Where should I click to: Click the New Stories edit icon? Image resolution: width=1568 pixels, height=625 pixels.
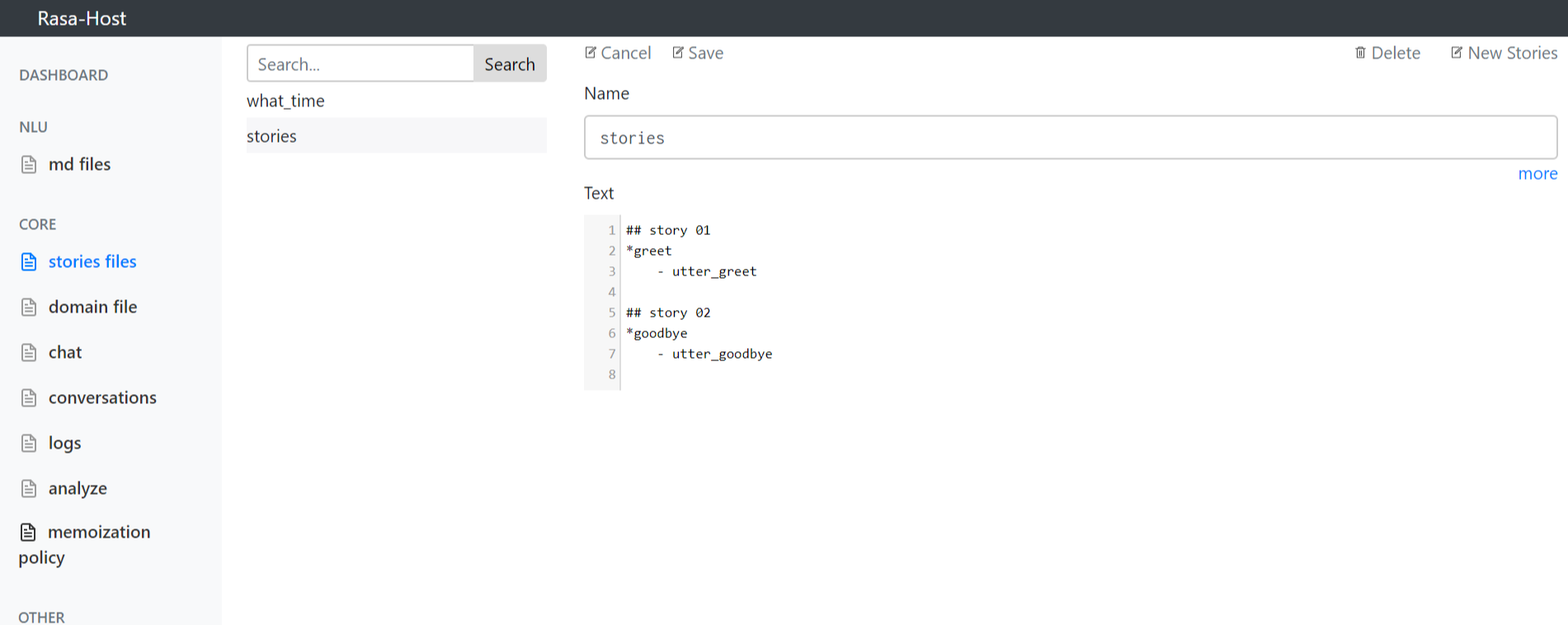click(1457, 53)
